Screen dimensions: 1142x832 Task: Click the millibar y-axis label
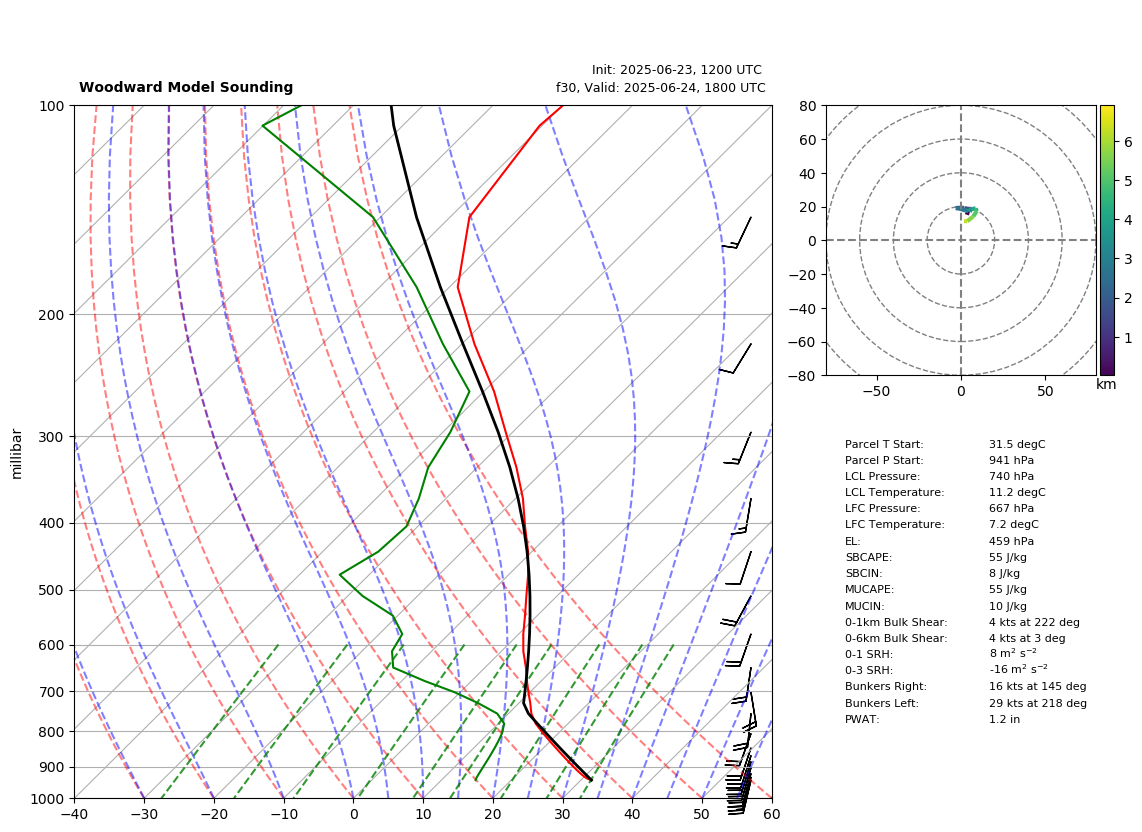pyautogui.click(x=17, y=454)
